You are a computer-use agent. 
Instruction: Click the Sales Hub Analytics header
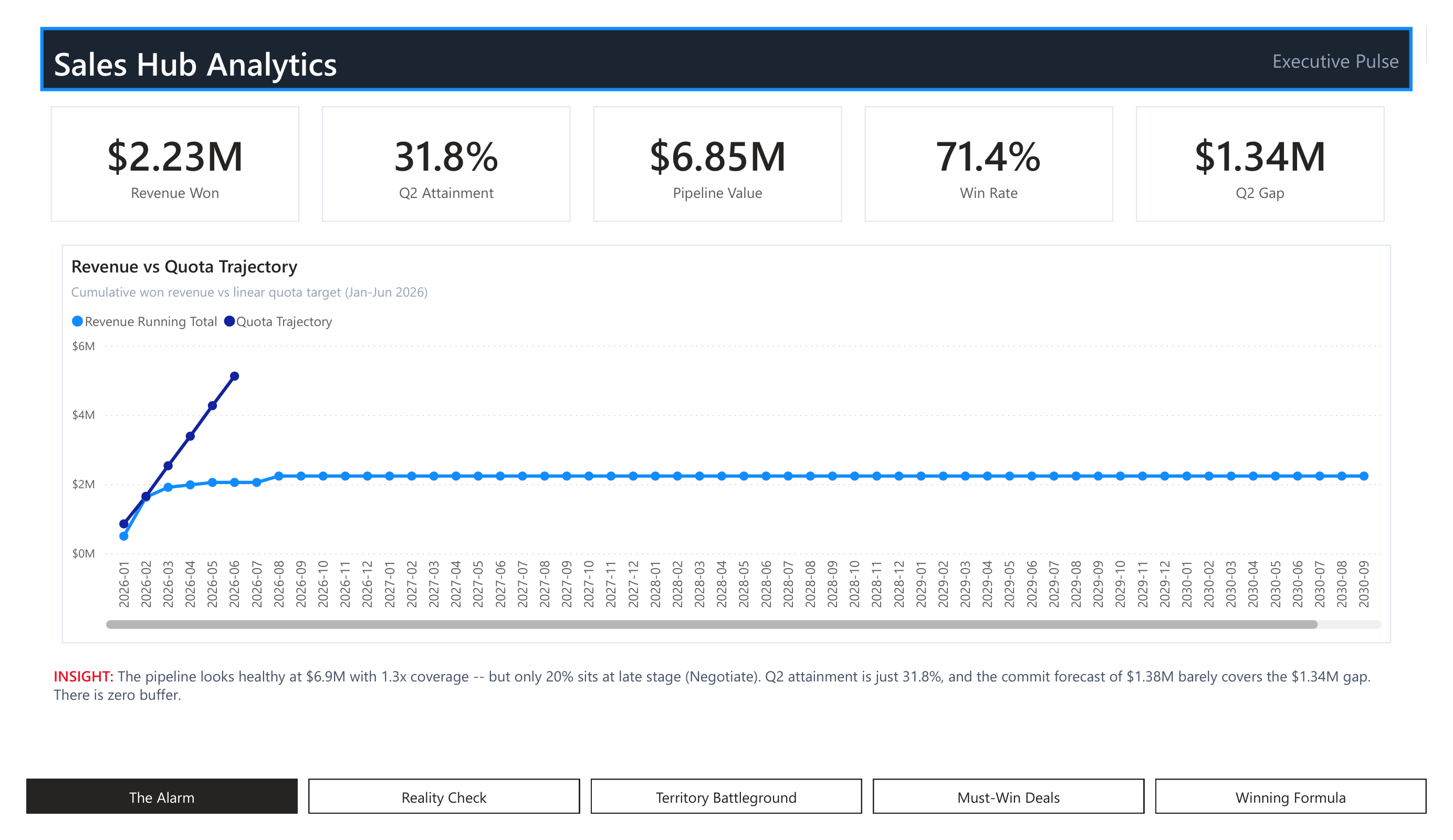click(x=195, y=64)
